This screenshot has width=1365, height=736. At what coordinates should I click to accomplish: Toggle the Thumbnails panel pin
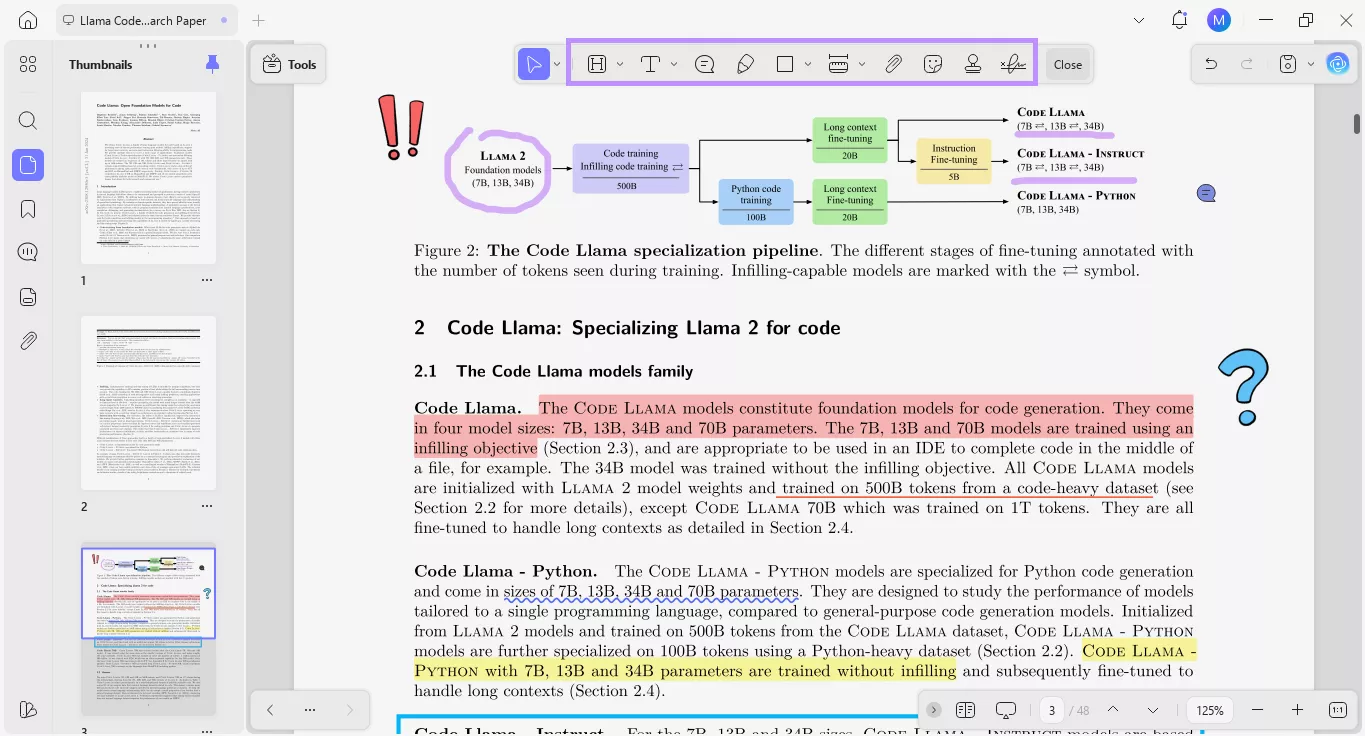(x=211, y=63)
